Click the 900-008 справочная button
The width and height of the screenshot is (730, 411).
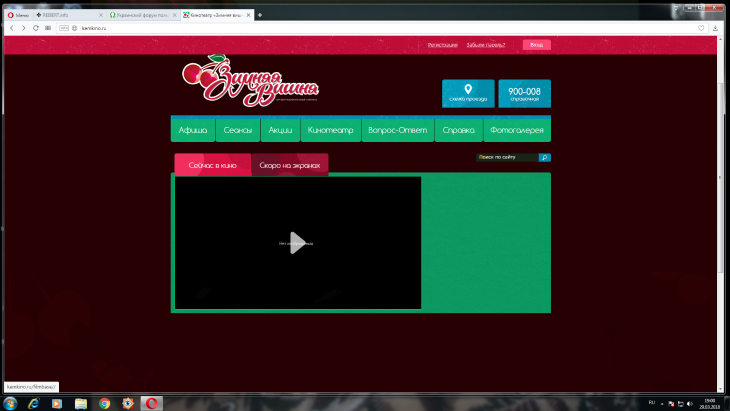point(525,94)
